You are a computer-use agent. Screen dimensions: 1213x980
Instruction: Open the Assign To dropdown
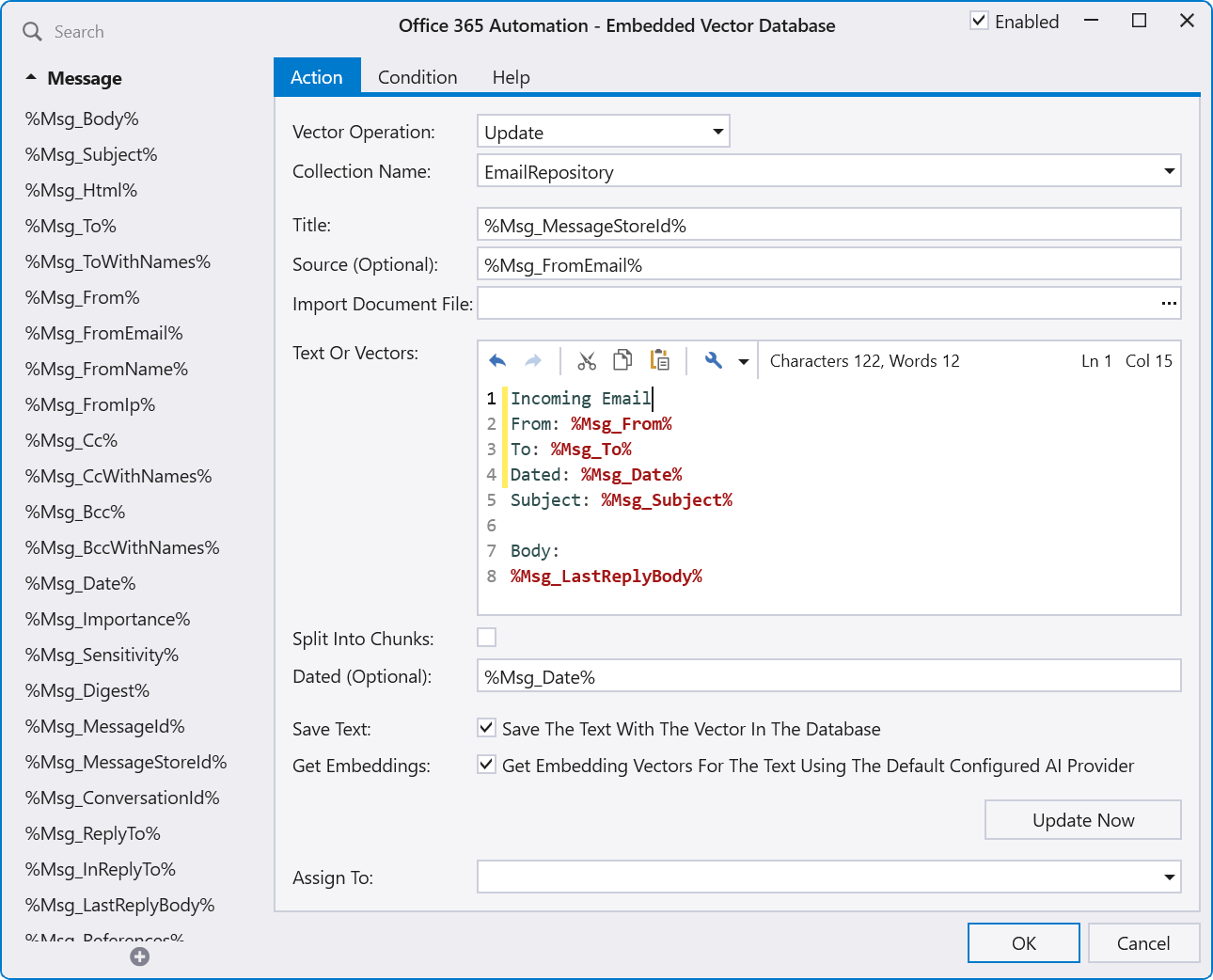point(1169,877)
